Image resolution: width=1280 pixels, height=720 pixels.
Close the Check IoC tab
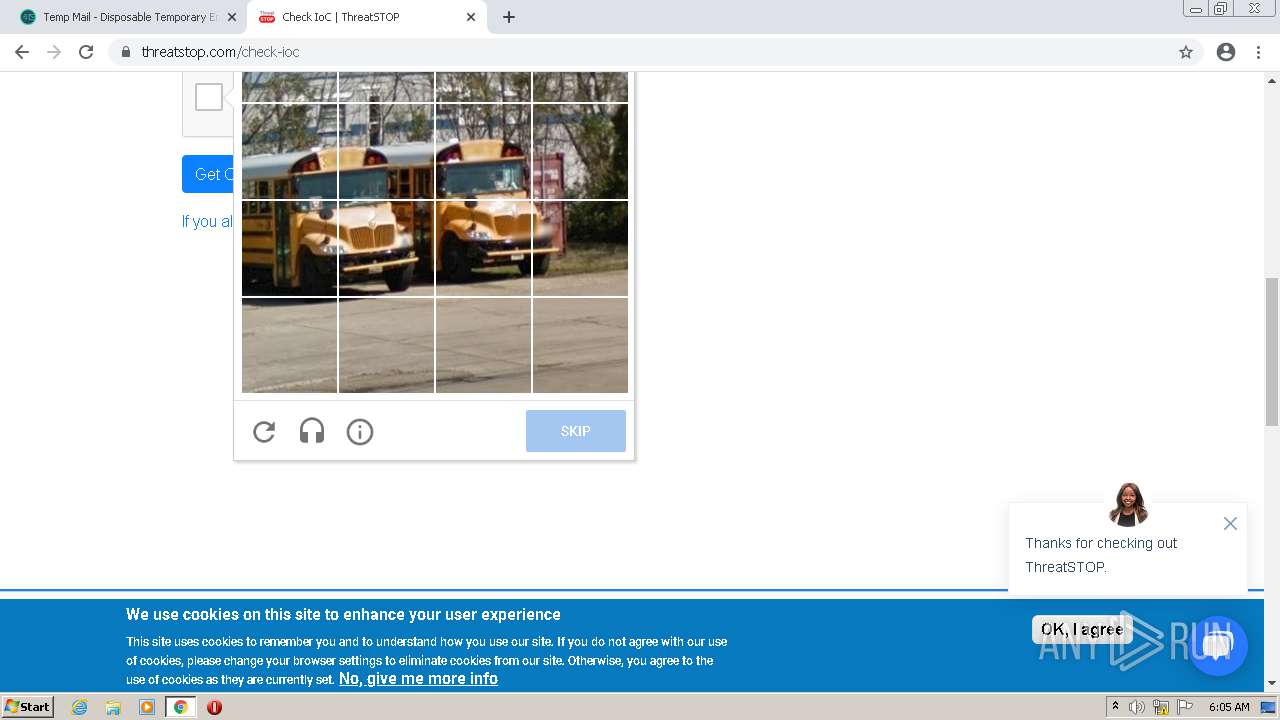point(471,17)
